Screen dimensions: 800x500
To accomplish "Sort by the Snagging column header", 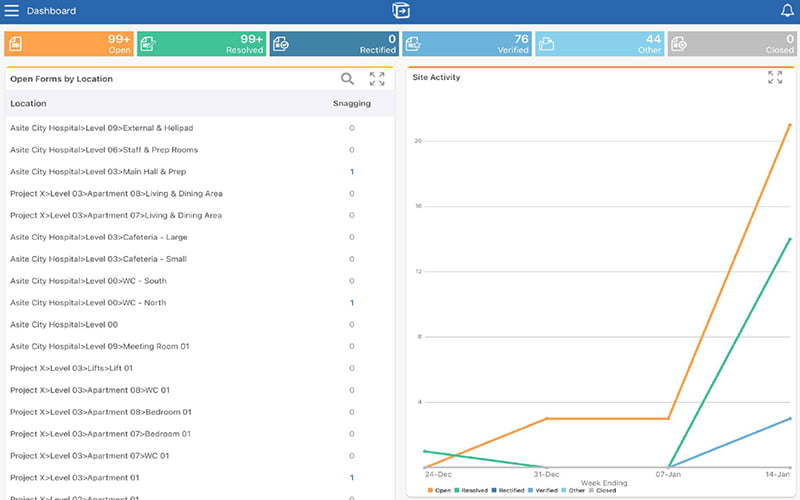I will click(352, 104).
